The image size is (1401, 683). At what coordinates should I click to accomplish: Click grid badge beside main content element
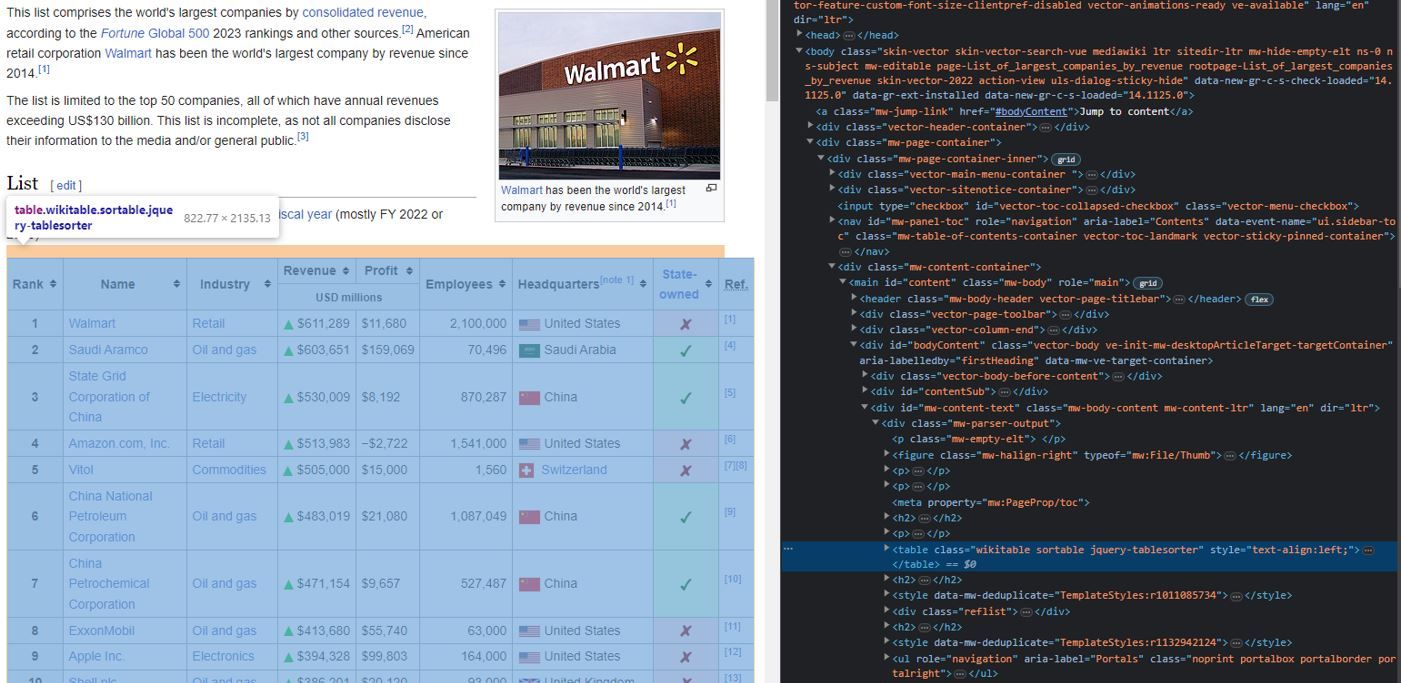[x=1149, y=283]
